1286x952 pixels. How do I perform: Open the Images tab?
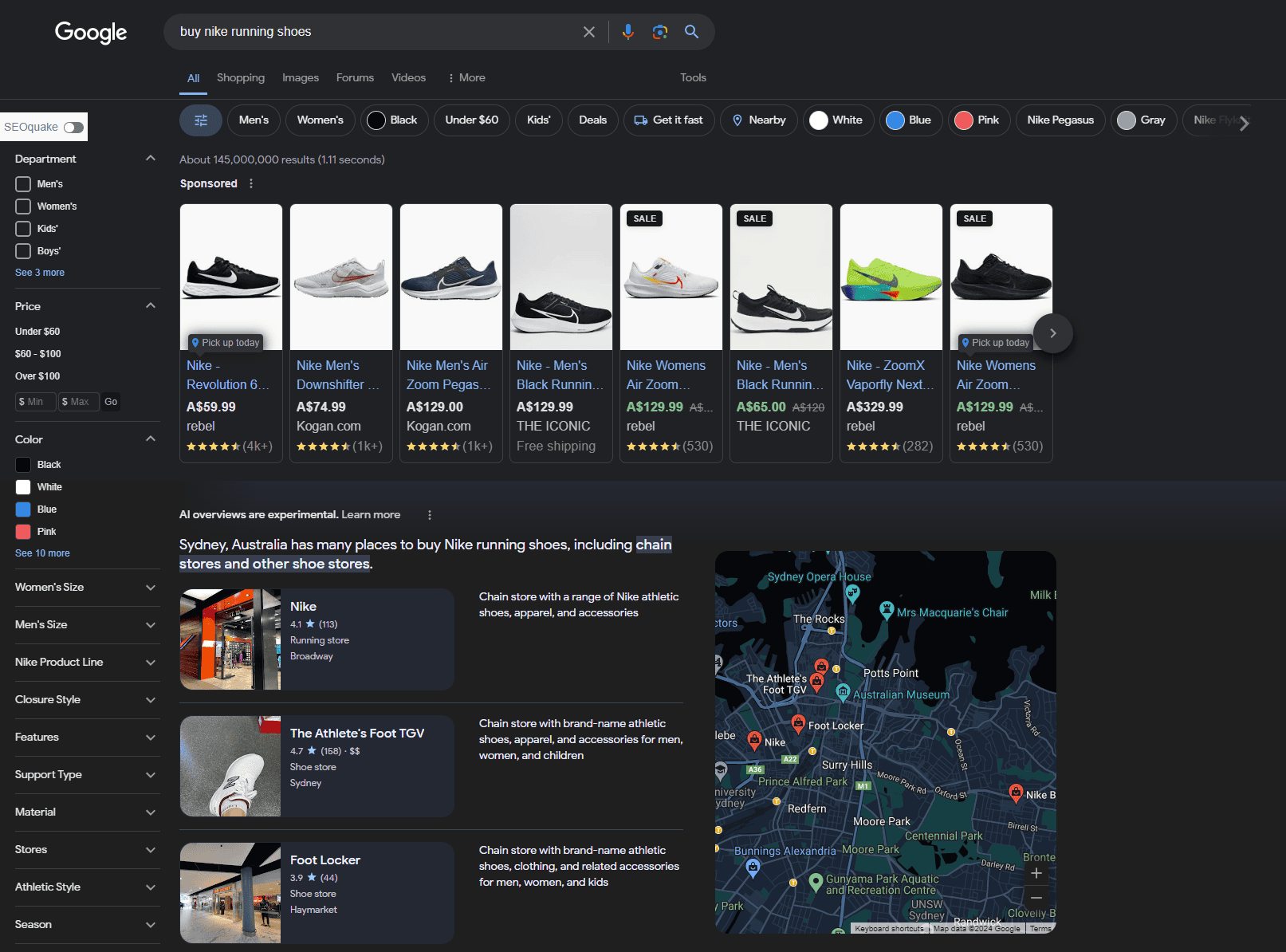tap(300, 78)
